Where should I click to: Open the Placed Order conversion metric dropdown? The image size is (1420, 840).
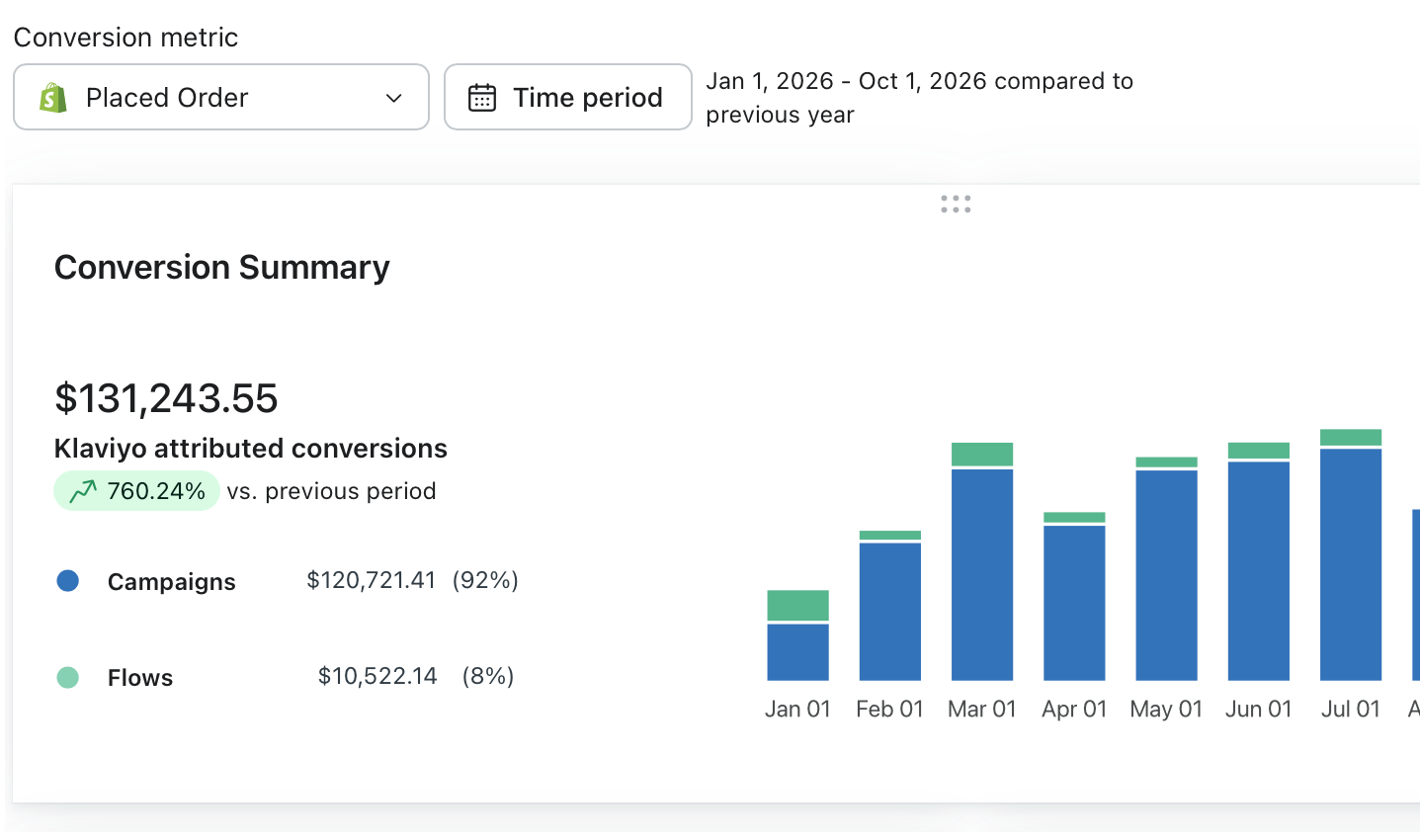coord(221,97)
